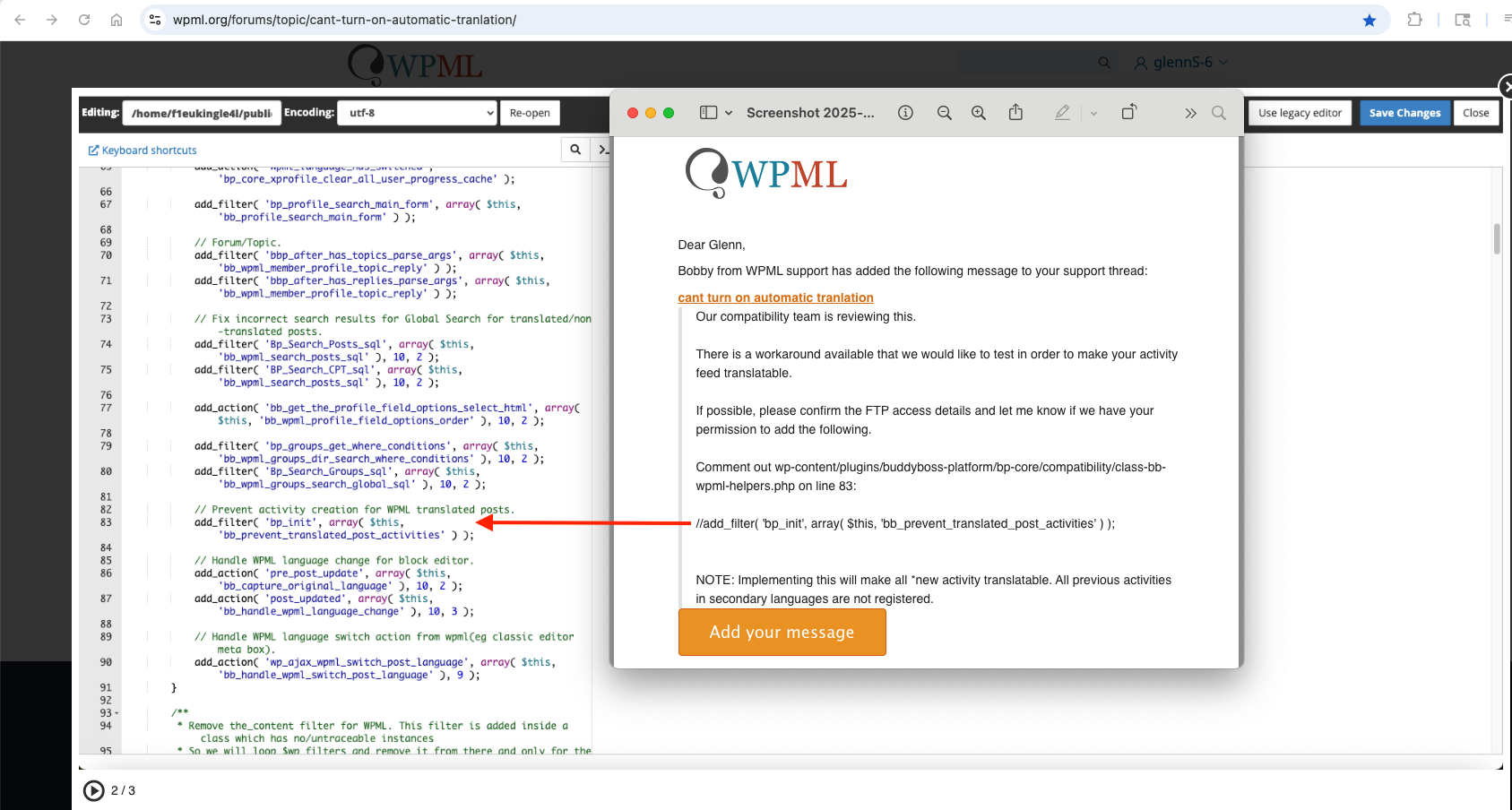Viewport: 1512px width, 810px height.
Task: Click the Editing: label
Action: (x=100, y=112)
